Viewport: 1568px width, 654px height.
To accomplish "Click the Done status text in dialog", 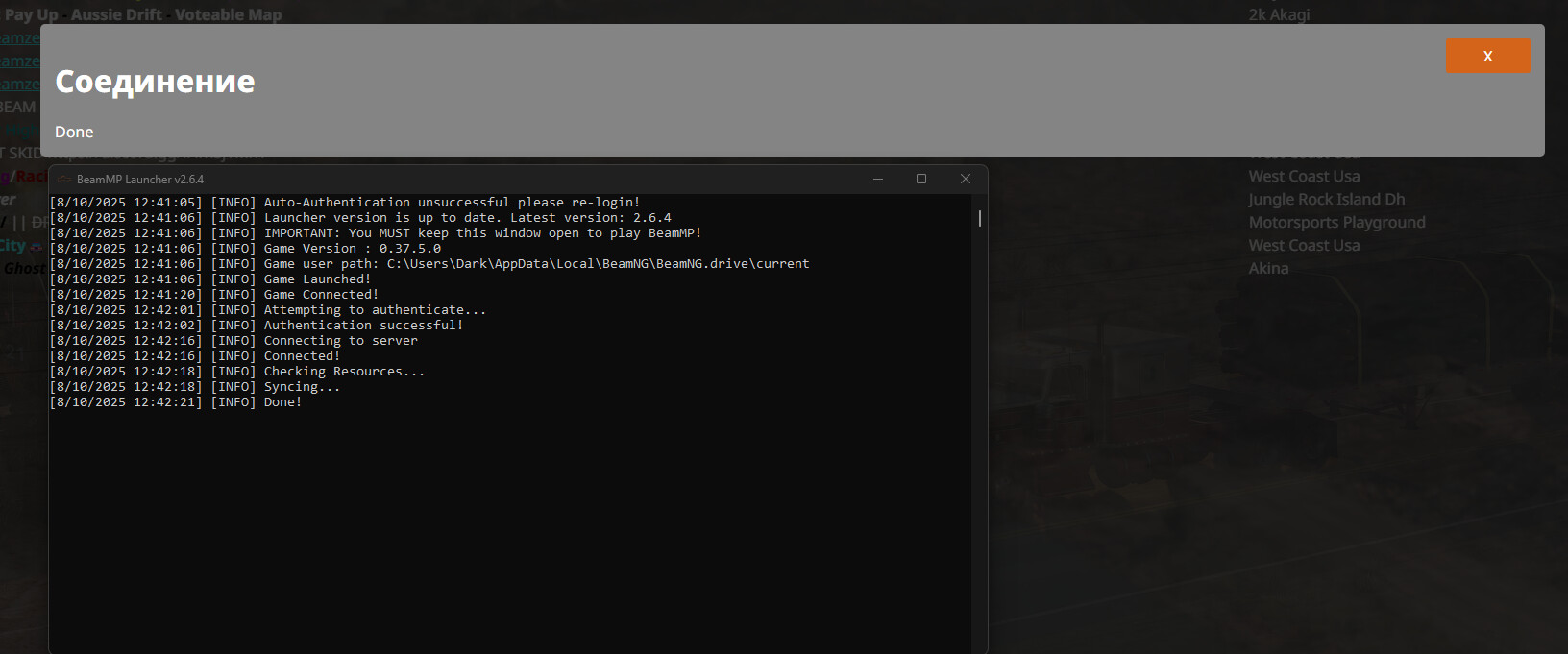I will coord(74,132).
